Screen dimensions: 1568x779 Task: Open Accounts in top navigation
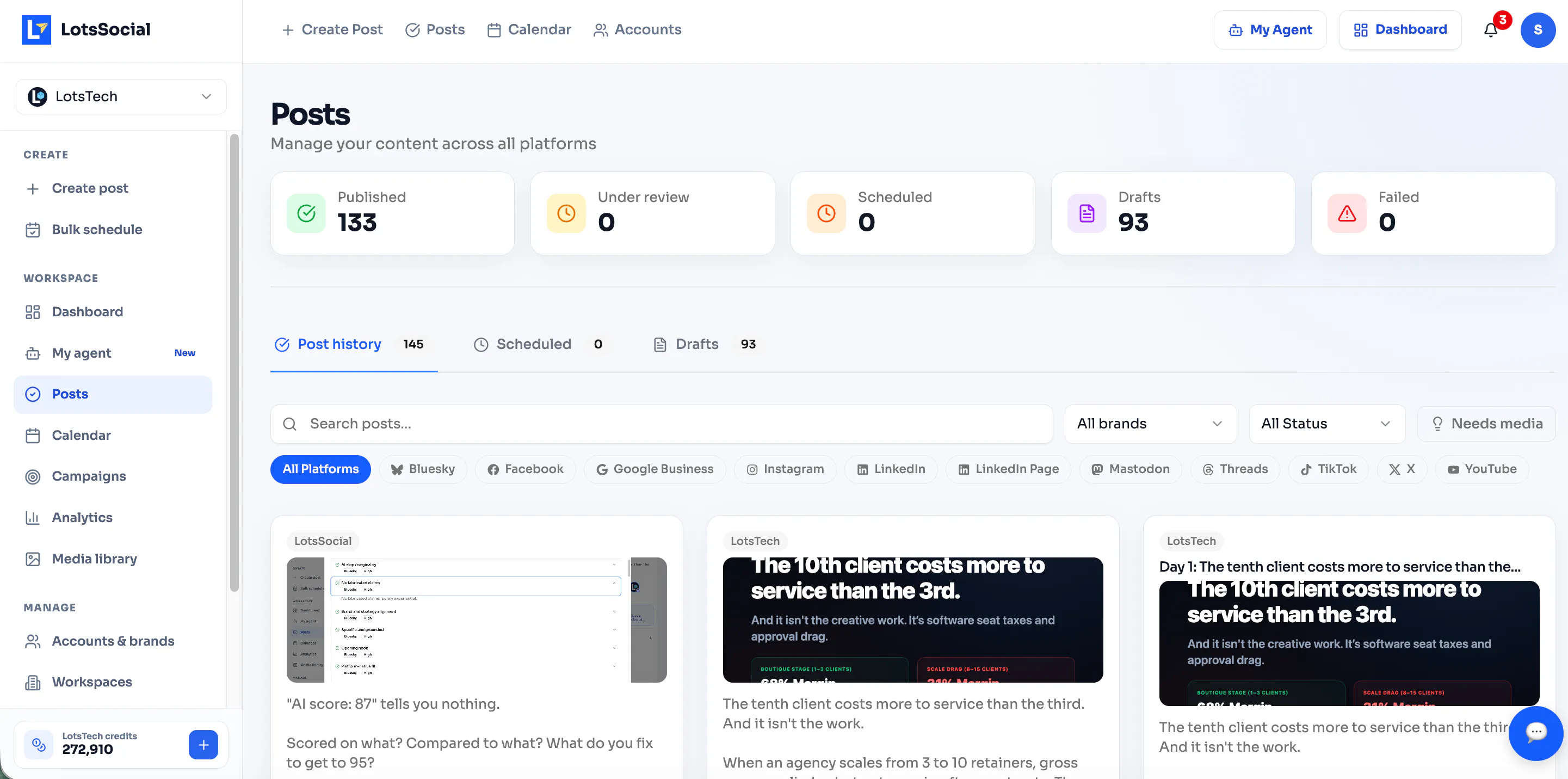tap(637, 30)
